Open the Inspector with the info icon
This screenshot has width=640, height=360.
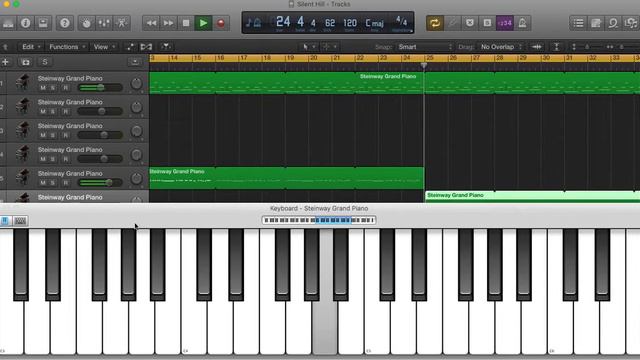[x=25, y=23]
